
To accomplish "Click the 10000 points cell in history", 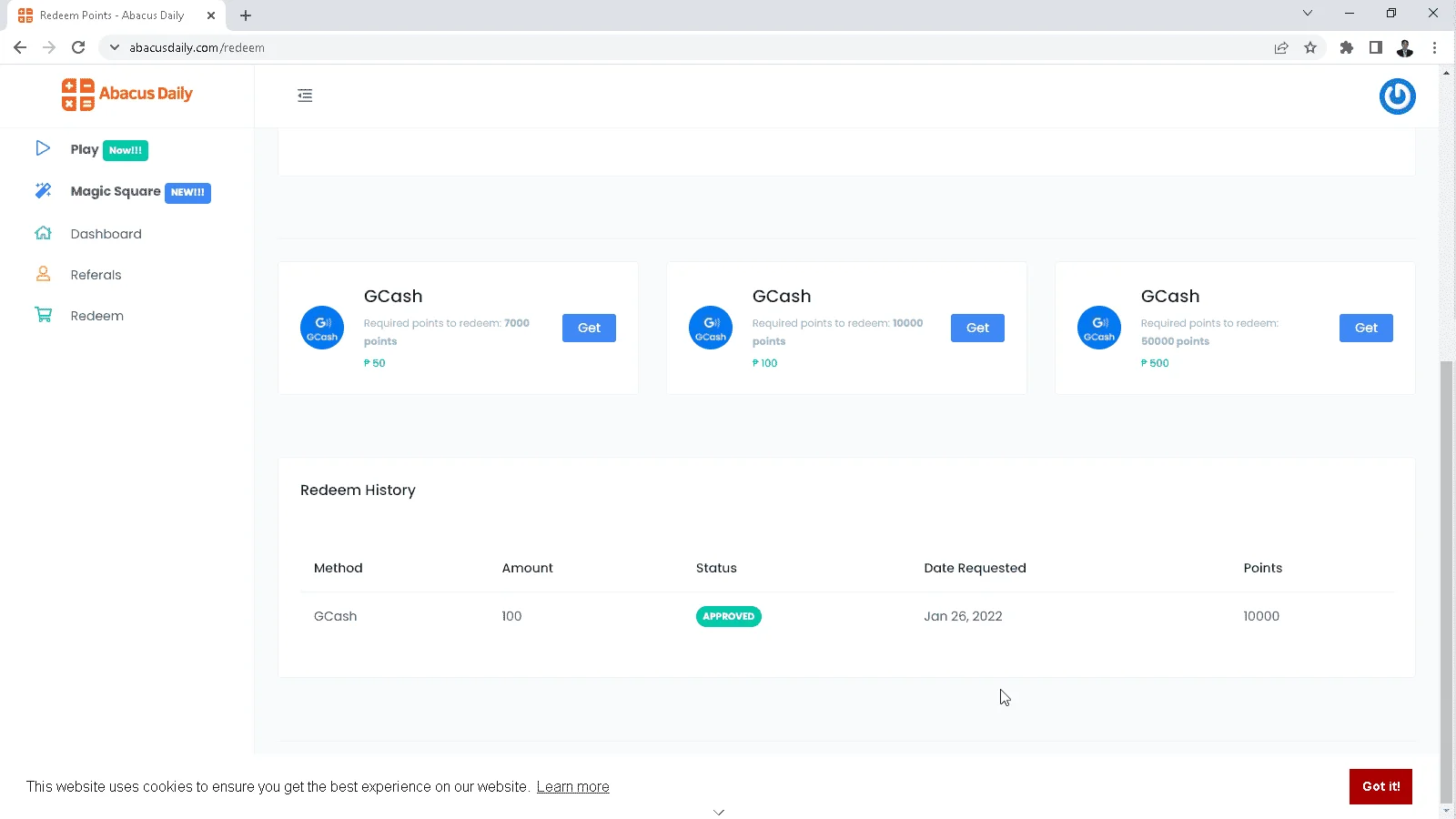I will 1261,616.
